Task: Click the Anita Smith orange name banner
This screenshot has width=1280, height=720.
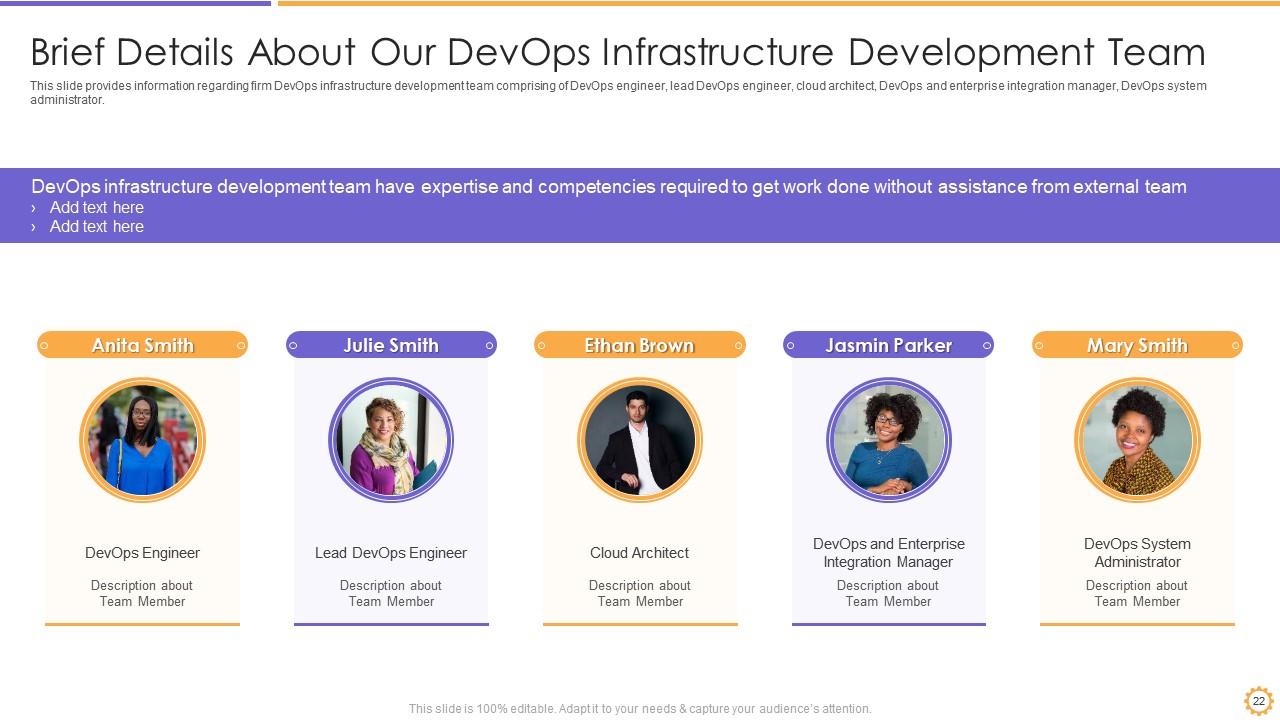Action: pos(142,345)
